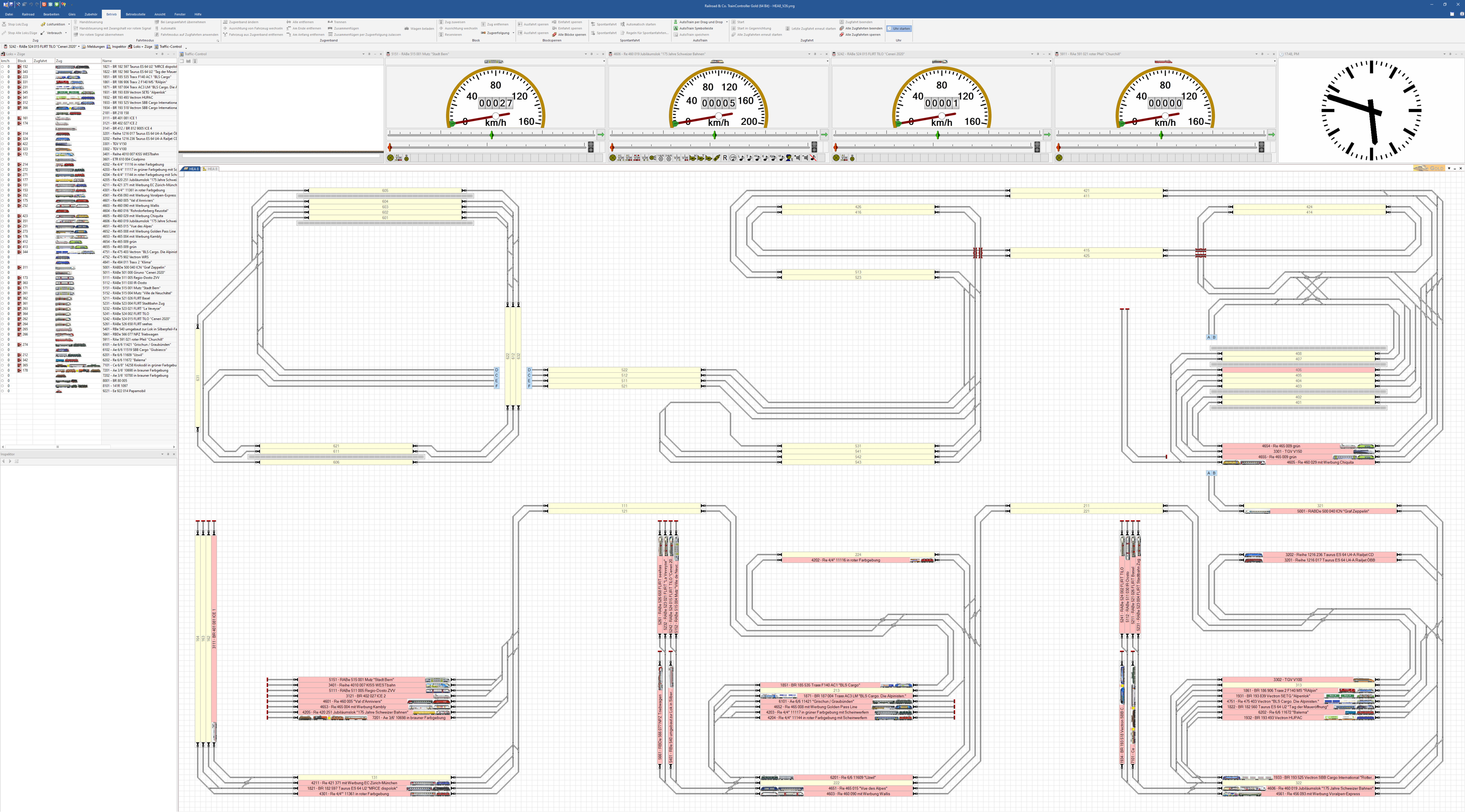This screenshot has height=812, width=1465.
Task: Click the IB function icon in the 5151 window
Action: click(407, 158)
